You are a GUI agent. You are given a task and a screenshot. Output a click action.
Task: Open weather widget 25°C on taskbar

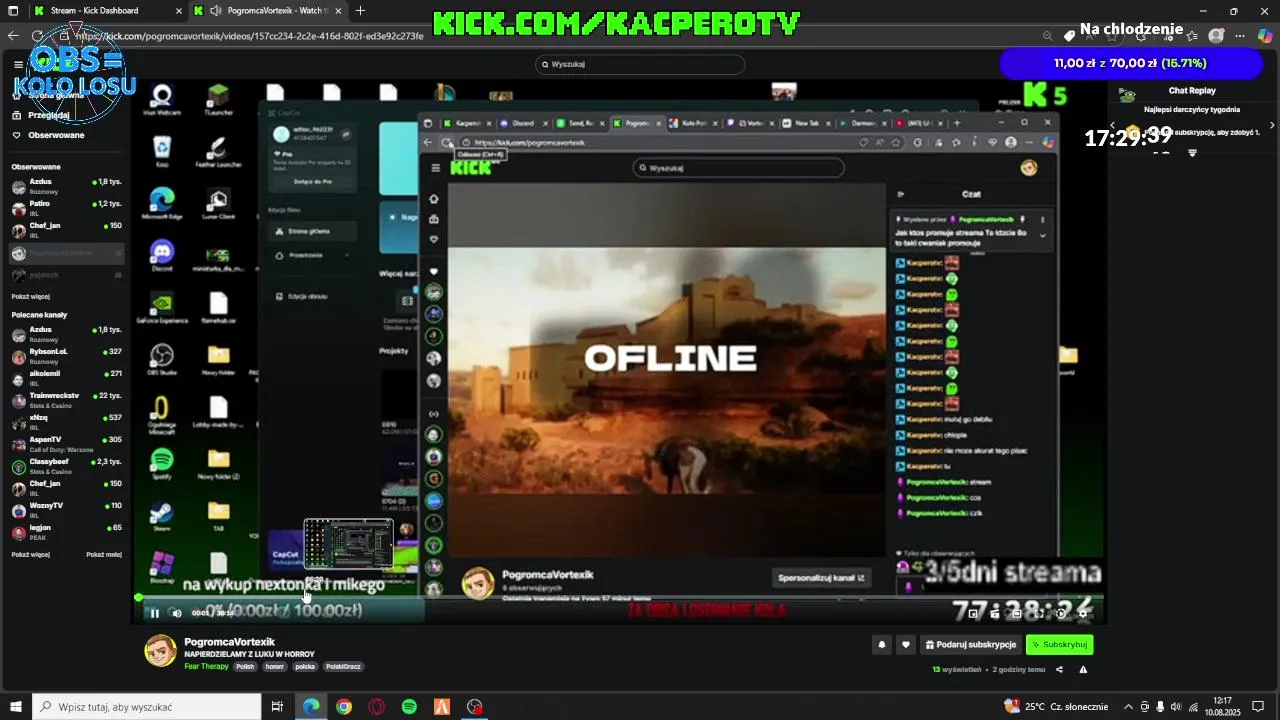pos(1057,707)
